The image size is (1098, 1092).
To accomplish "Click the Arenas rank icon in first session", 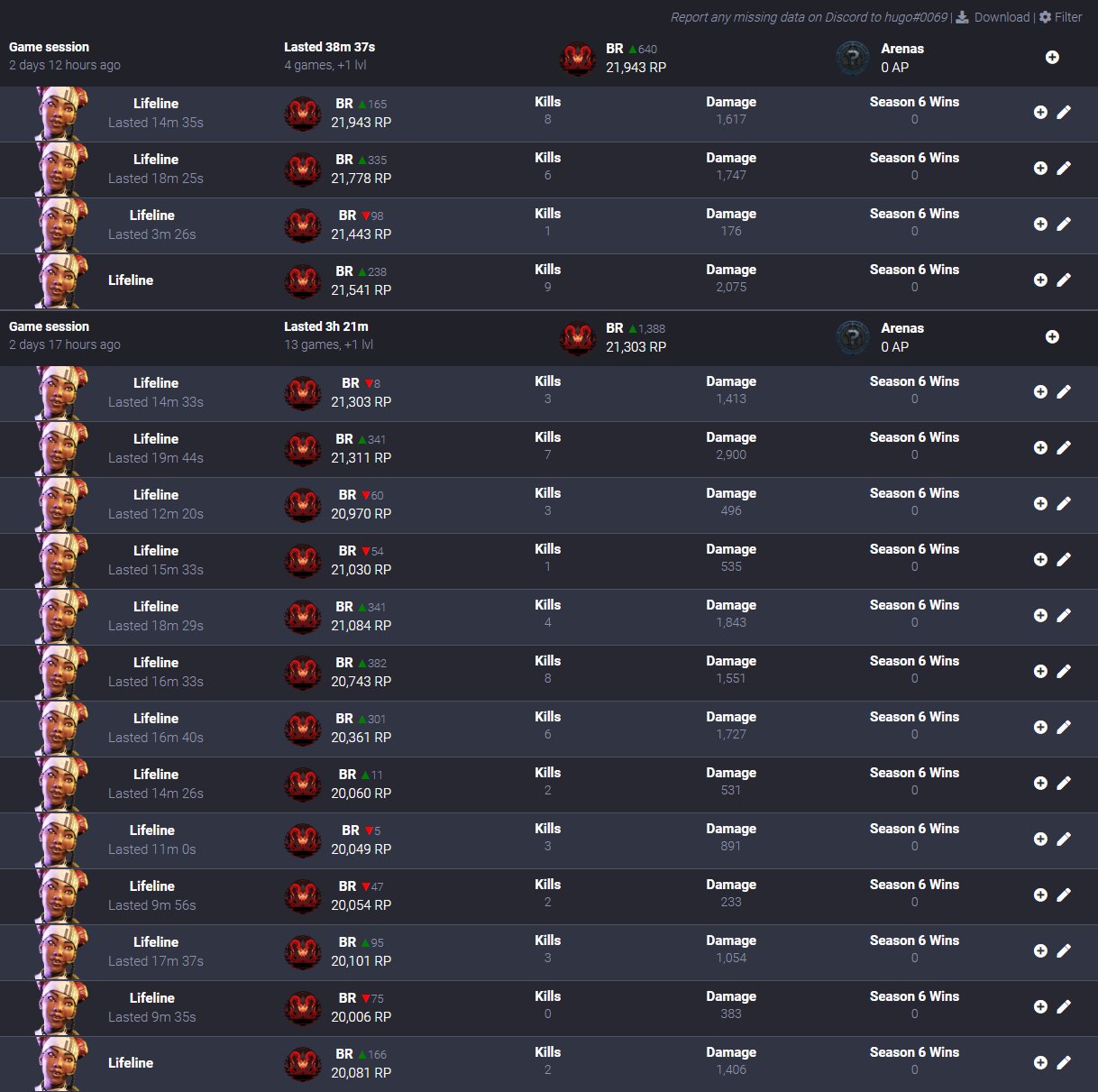I will (852, 58).
